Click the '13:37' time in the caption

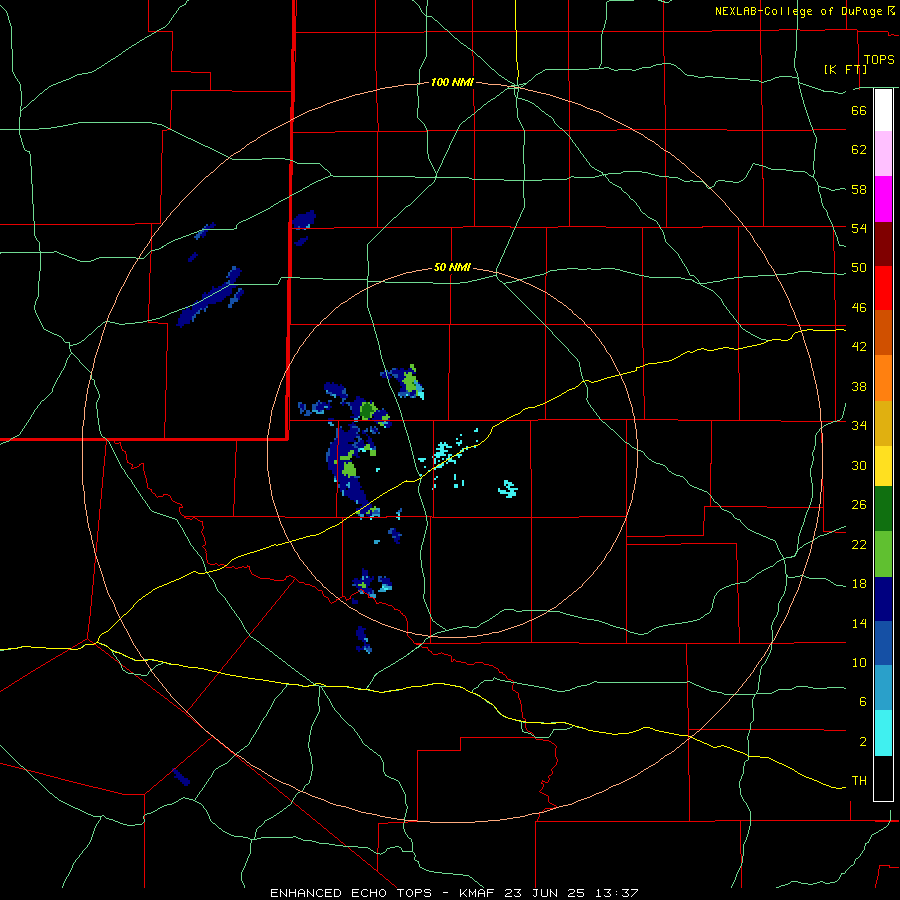pos(615,893)
